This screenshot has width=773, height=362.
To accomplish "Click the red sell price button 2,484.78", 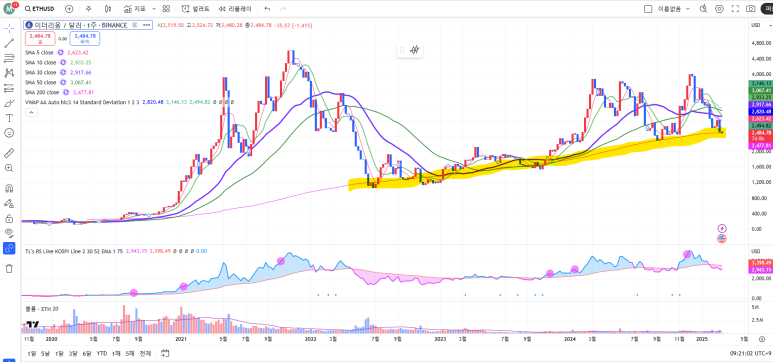I will pyautogui.click(x=40, y=38).
